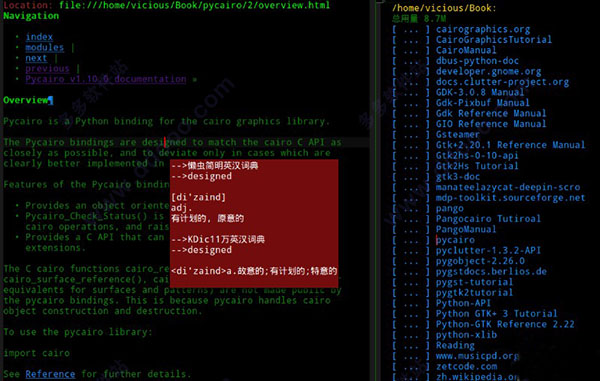The image size is (600, 381).
Task: Expand [ ... ] marker beside CairoManual
Action: pyautogui.click(x=411, y=50)
